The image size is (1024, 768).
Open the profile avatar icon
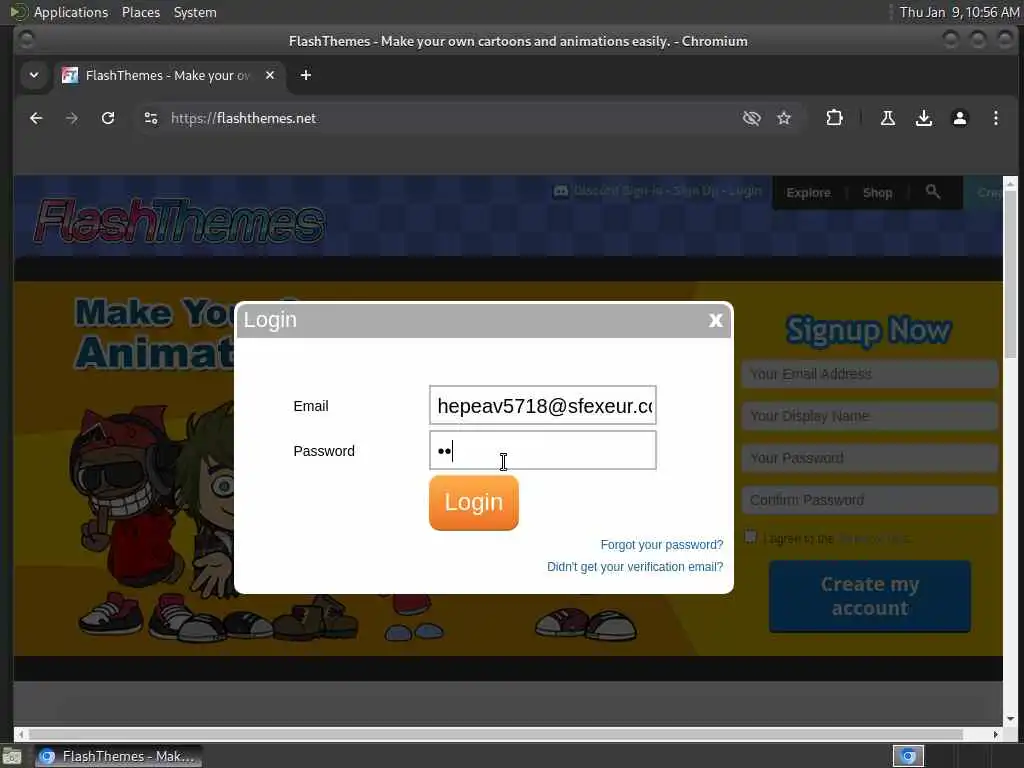click(959, 118)
